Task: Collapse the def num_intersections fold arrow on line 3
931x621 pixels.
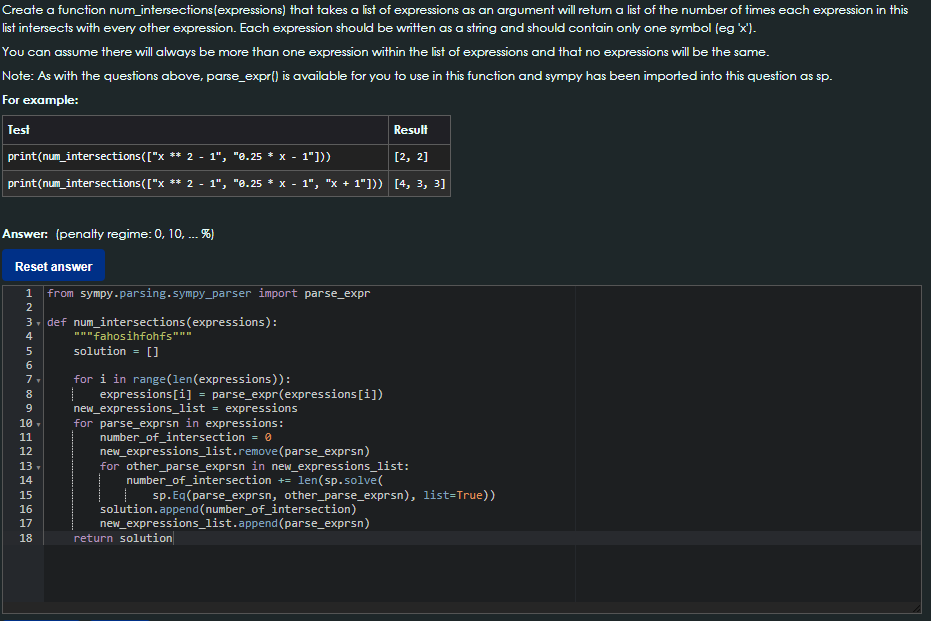Action: click(39, 324)
